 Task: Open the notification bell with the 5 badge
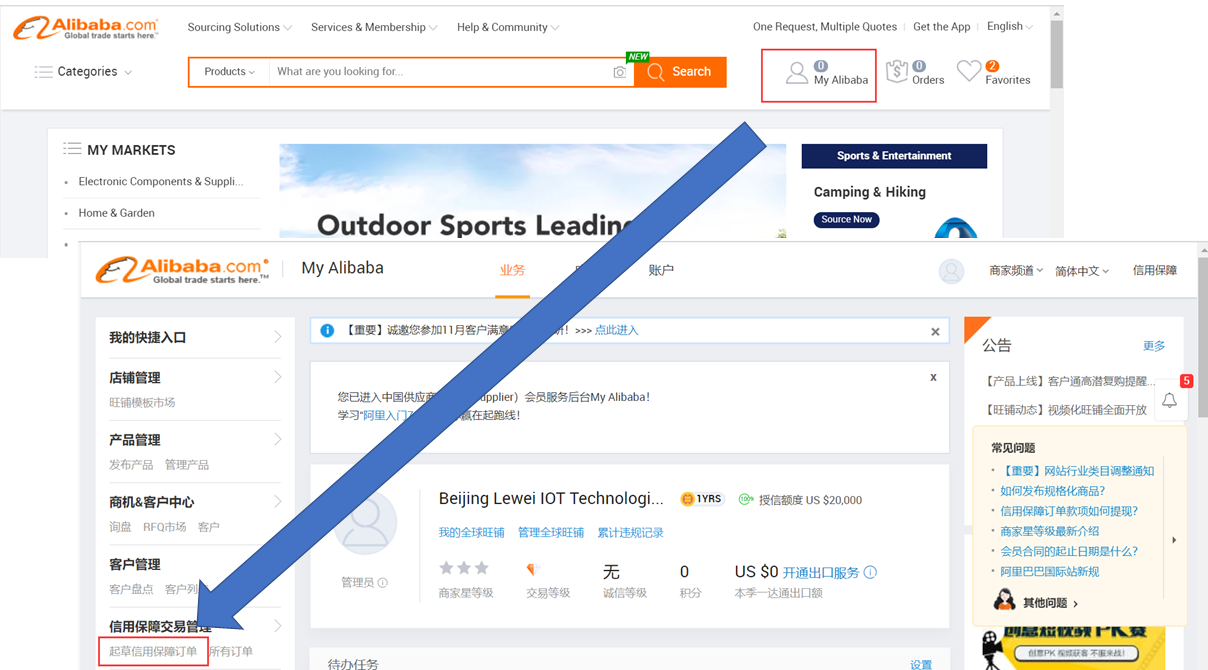(1169, 400)
